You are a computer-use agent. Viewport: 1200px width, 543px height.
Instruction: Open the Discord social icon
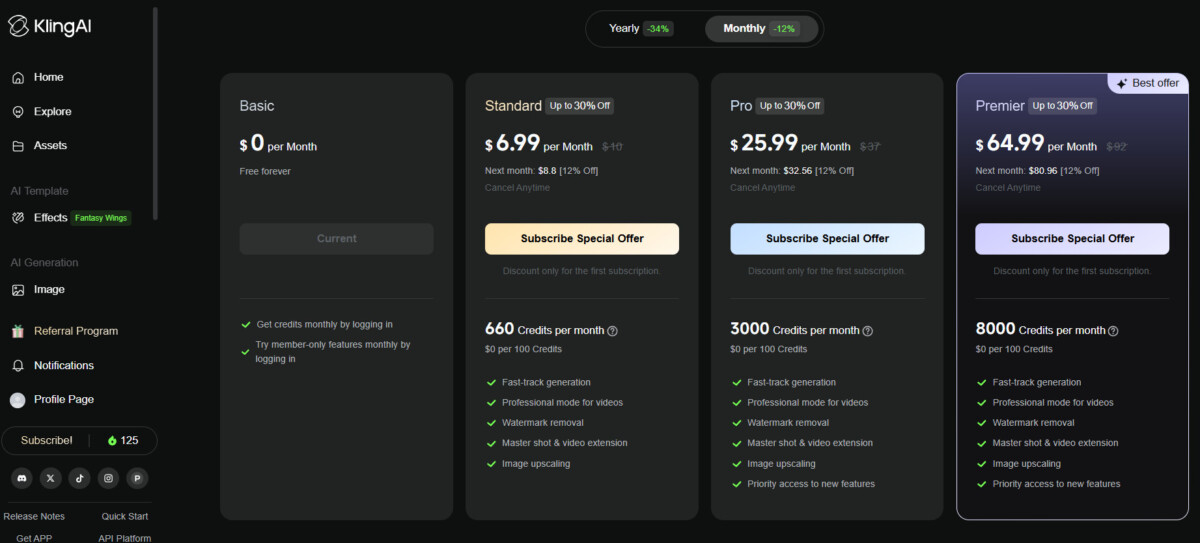22,478
